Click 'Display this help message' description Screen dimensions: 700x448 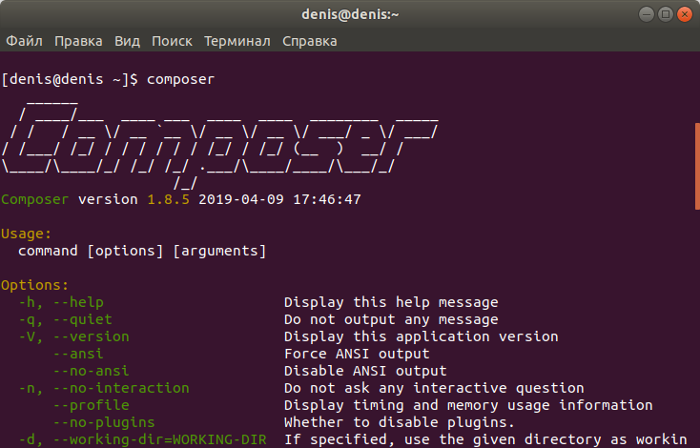pos(391,303)
